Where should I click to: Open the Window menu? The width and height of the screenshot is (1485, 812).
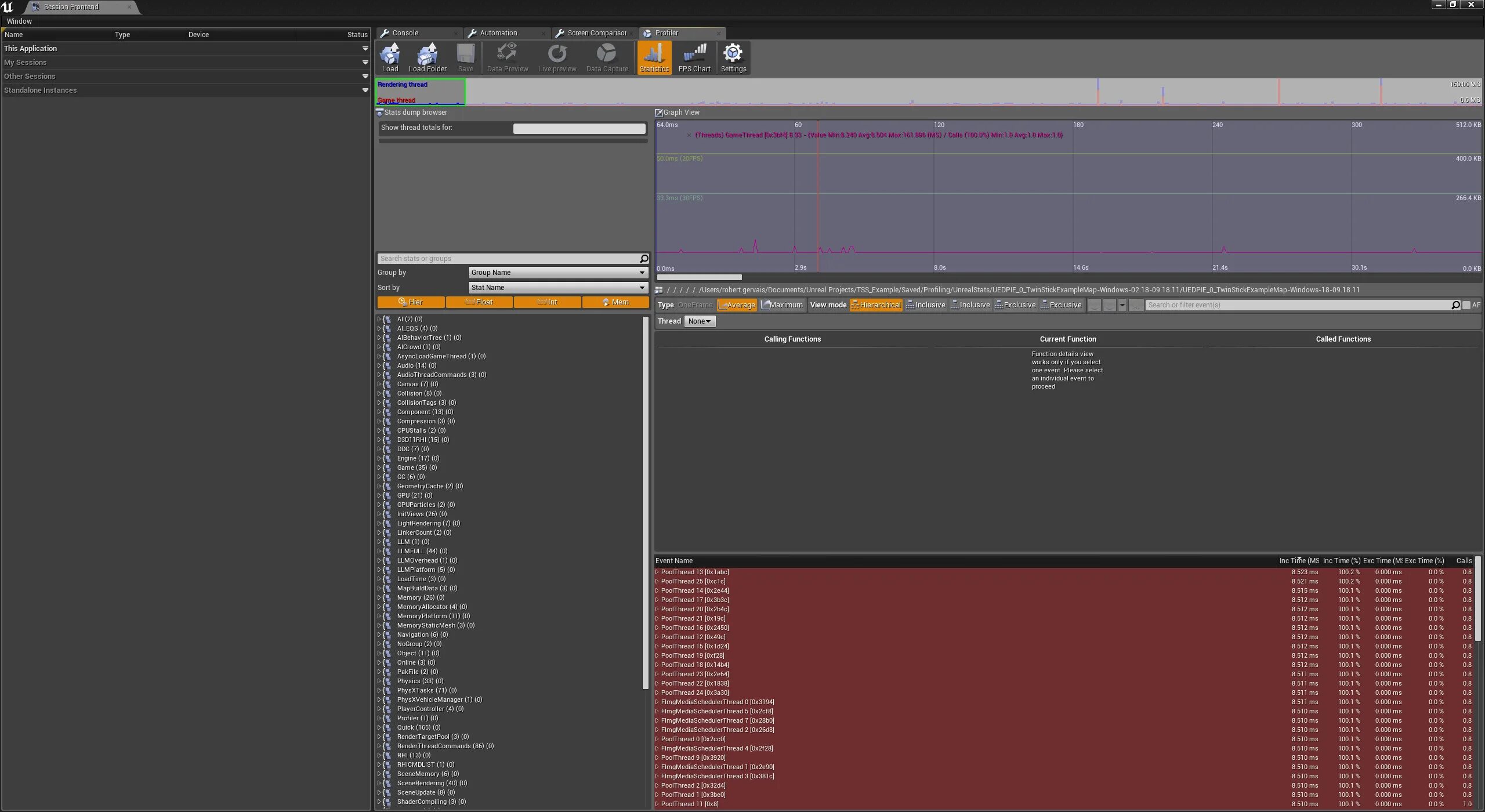(19, 21)
